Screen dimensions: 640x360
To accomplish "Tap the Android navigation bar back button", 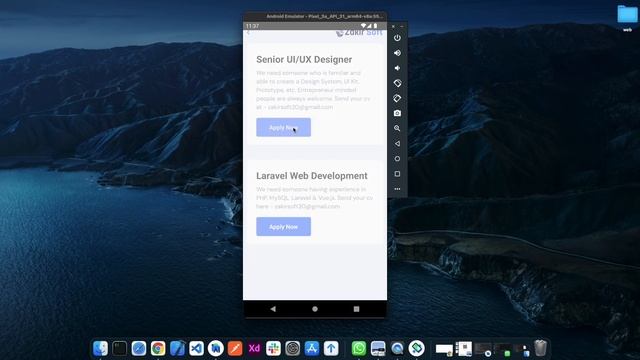I will [273, 309].
